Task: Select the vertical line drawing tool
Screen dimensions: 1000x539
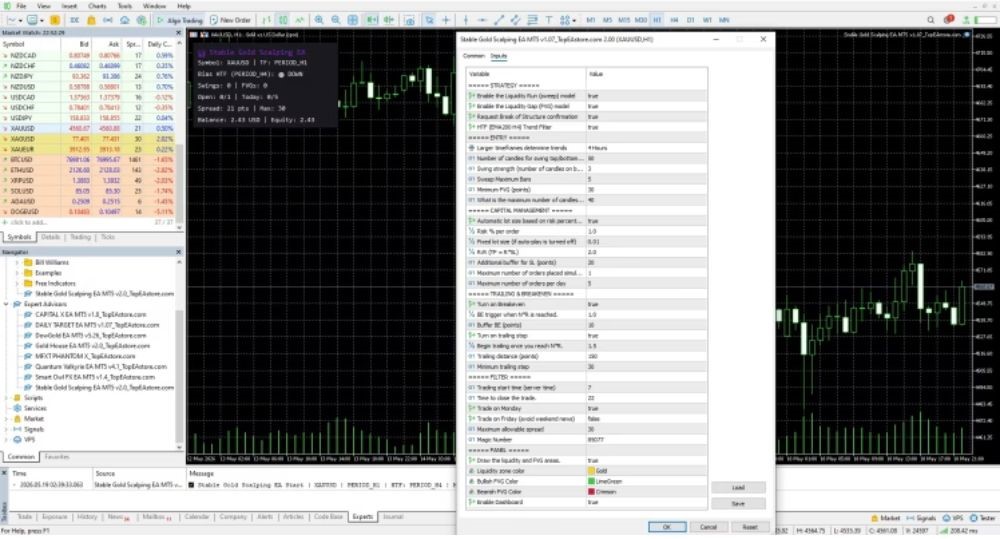Action: click(x=466, y=20)
